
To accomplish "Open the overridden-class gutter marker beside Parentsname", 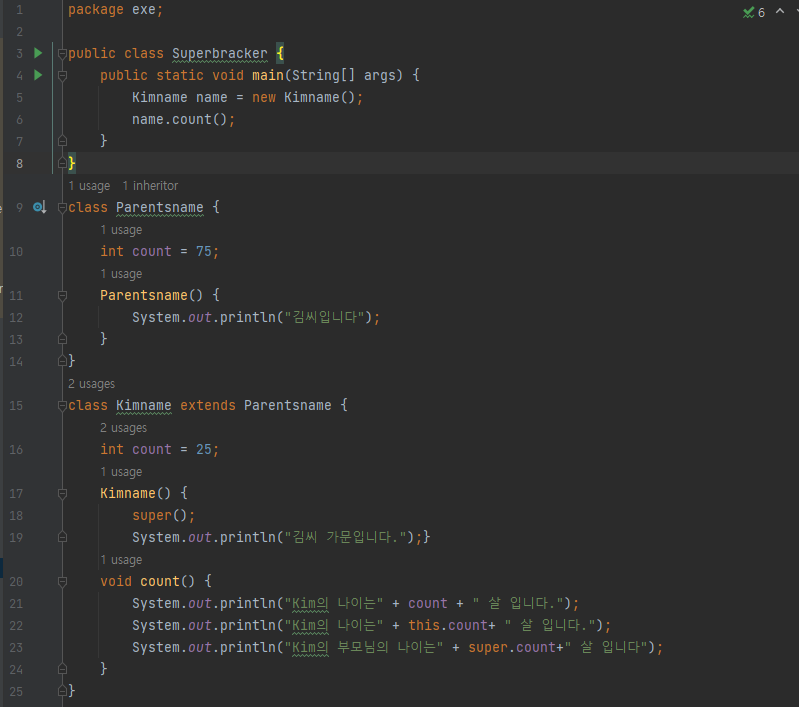I will click(x=39, y=207).
